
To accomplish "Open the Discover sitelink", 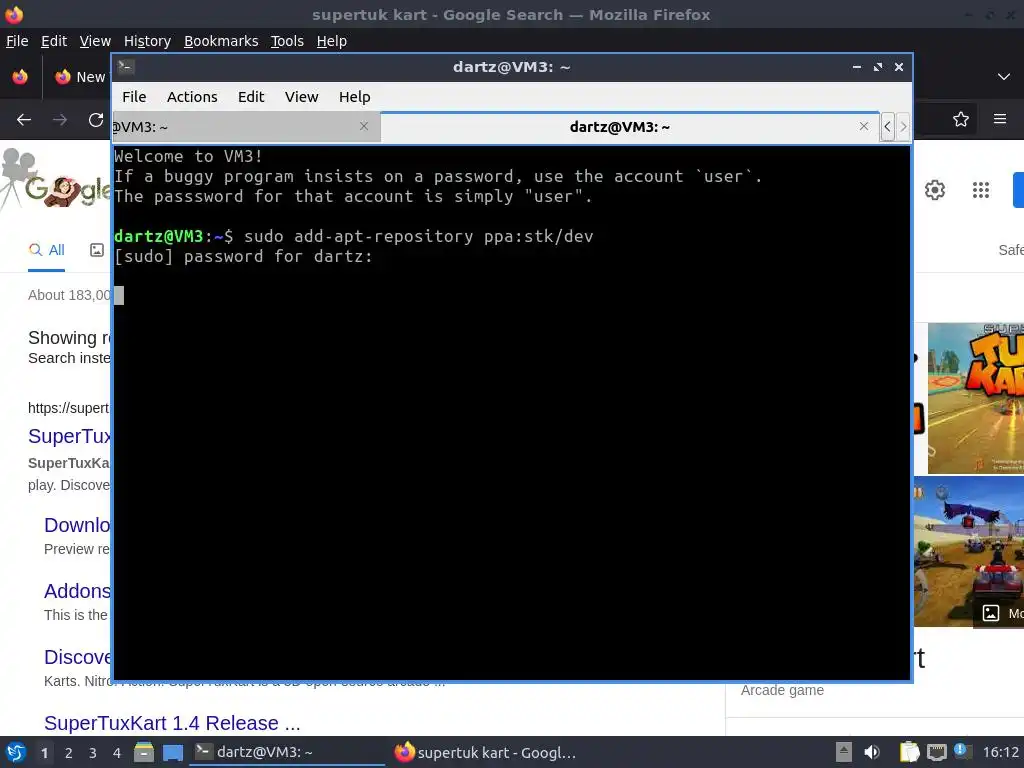I will pyautogui.click(x=78, y=657).
